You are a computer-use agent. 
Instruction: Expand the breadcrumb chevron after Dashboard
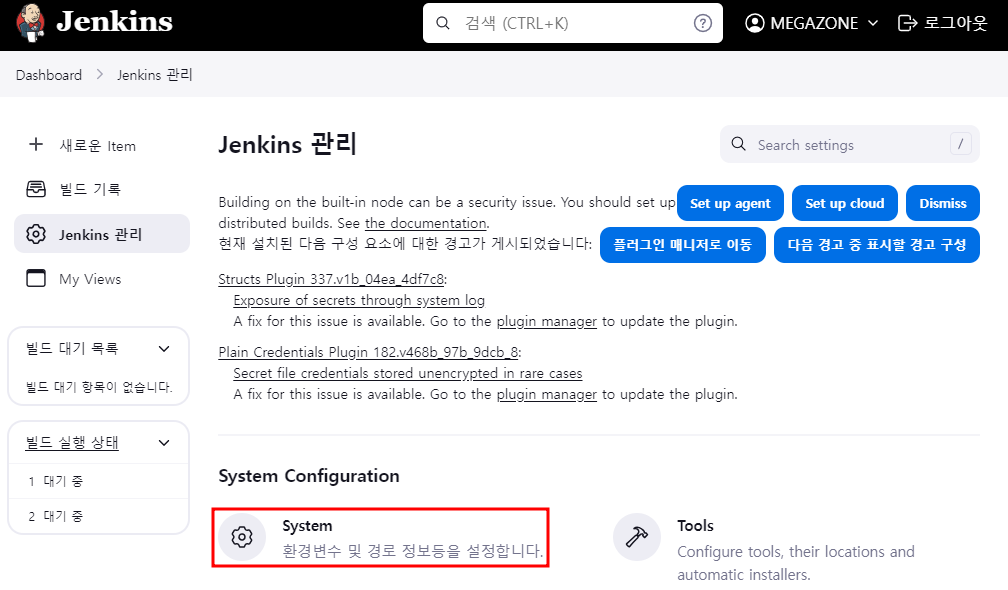click(x=100, y=75)
